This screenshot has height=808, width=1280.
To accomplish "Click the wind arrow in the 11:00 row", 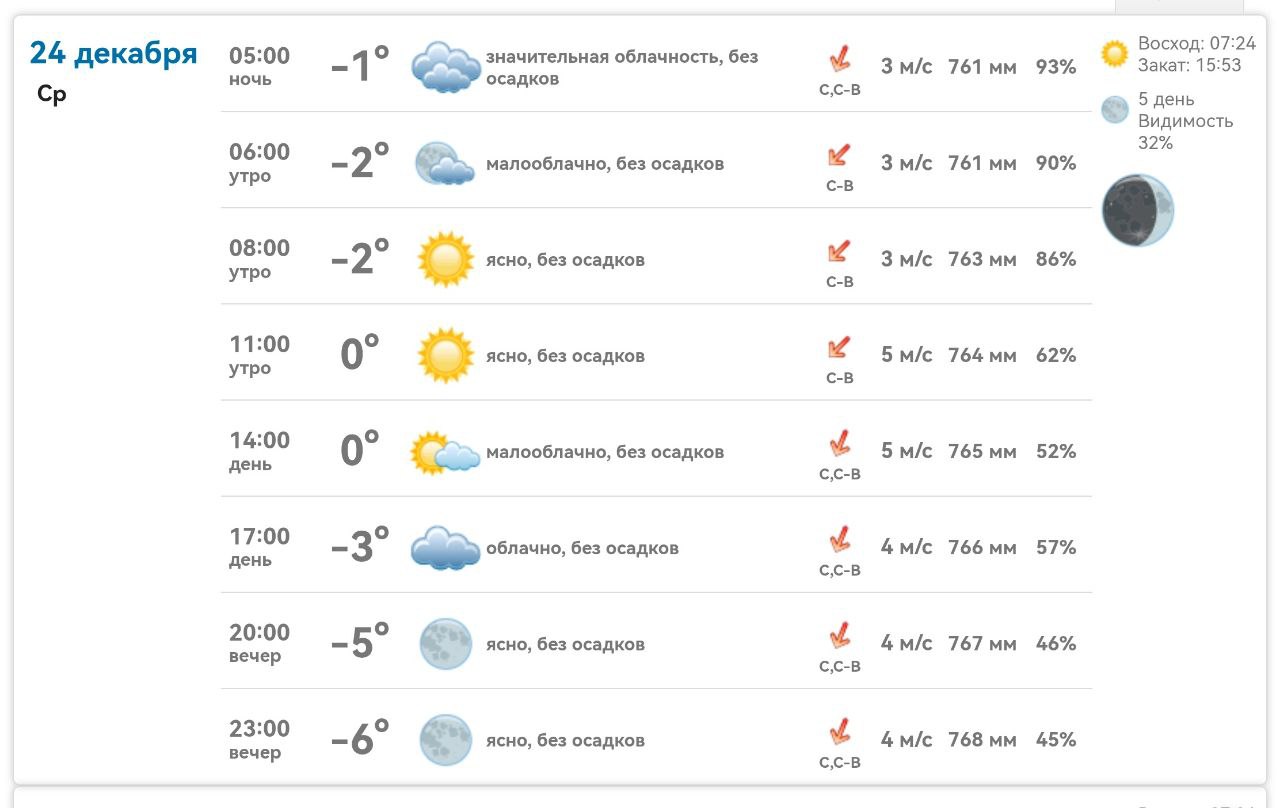I will (839, 348).
